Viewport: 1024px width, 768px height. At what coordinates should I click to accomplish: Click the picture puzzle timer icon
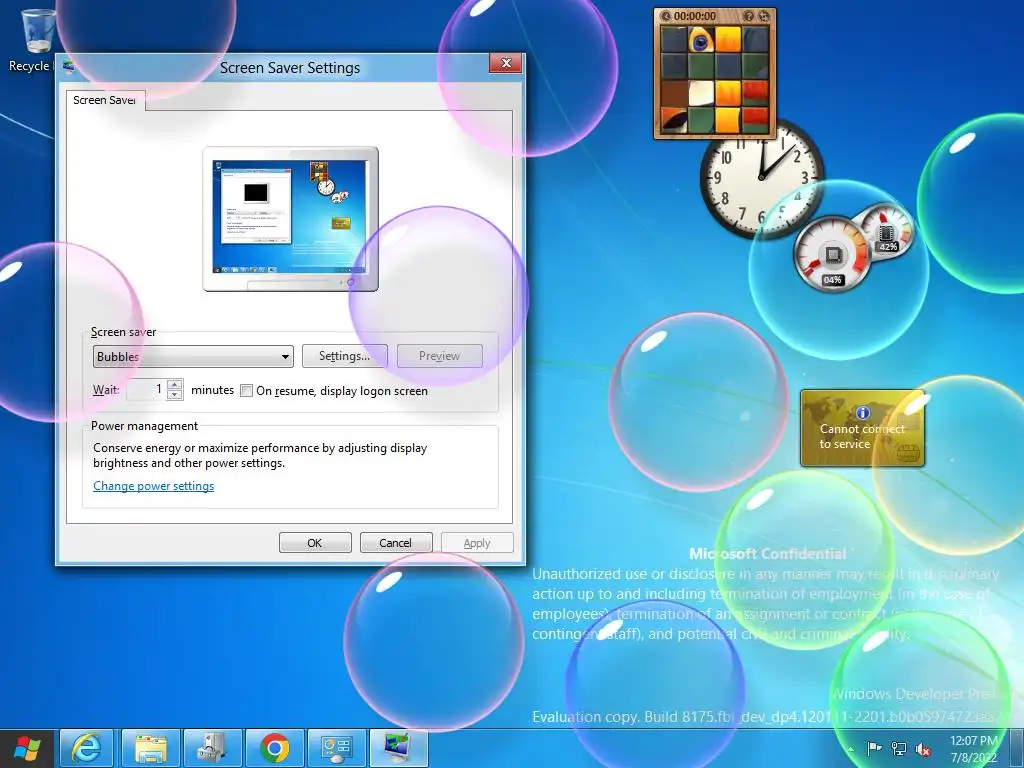pyautogui.click(x=666, y=16)
